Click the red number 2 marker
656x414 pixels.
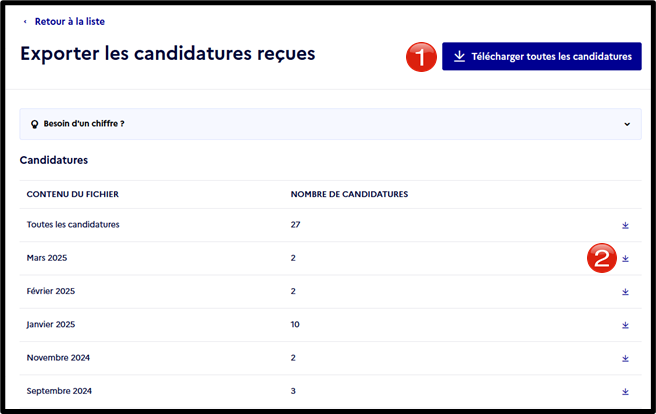click(602, 258)
